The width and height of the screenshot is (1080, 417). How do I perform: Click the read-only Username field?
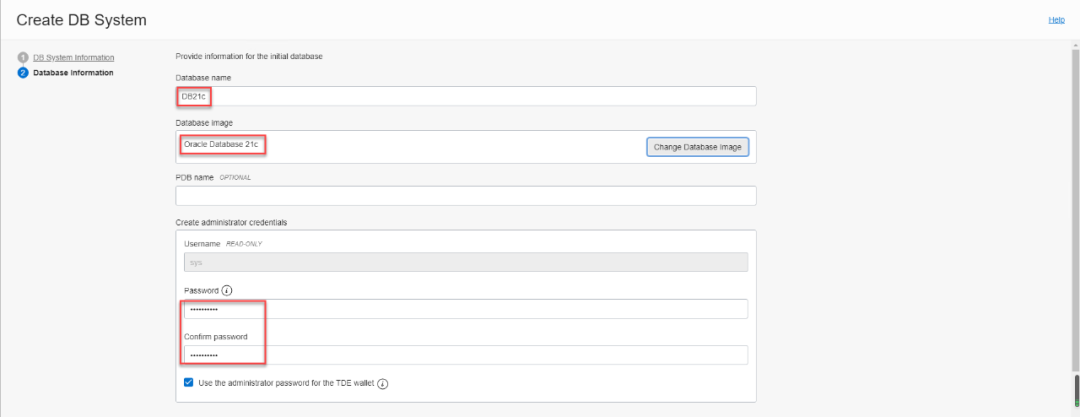[465, 262]
